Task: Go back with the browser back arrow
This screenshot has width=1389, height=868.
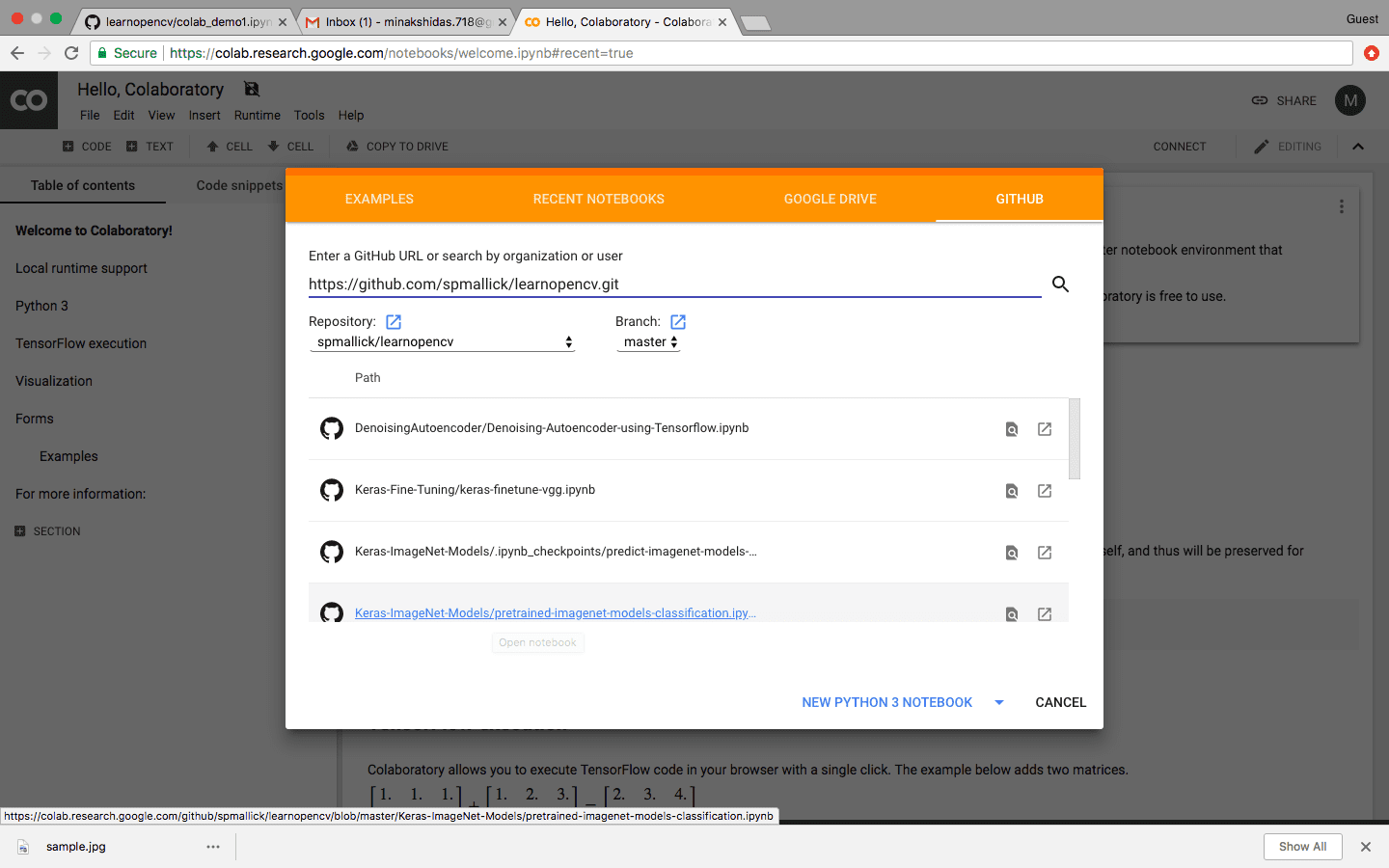Action: click(x=17, y=53)
